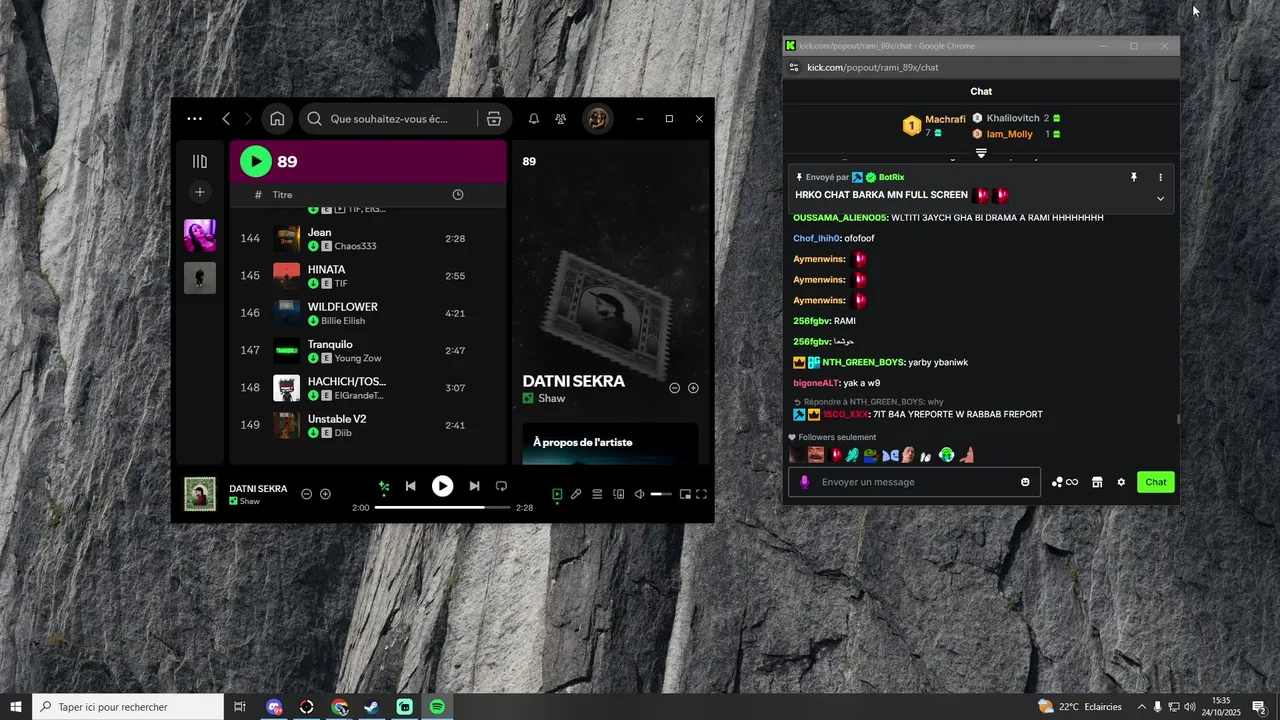1280x720 pixels.
Task: Open Connect to a device
Action: pyautogui.click(x=618, y=494)
